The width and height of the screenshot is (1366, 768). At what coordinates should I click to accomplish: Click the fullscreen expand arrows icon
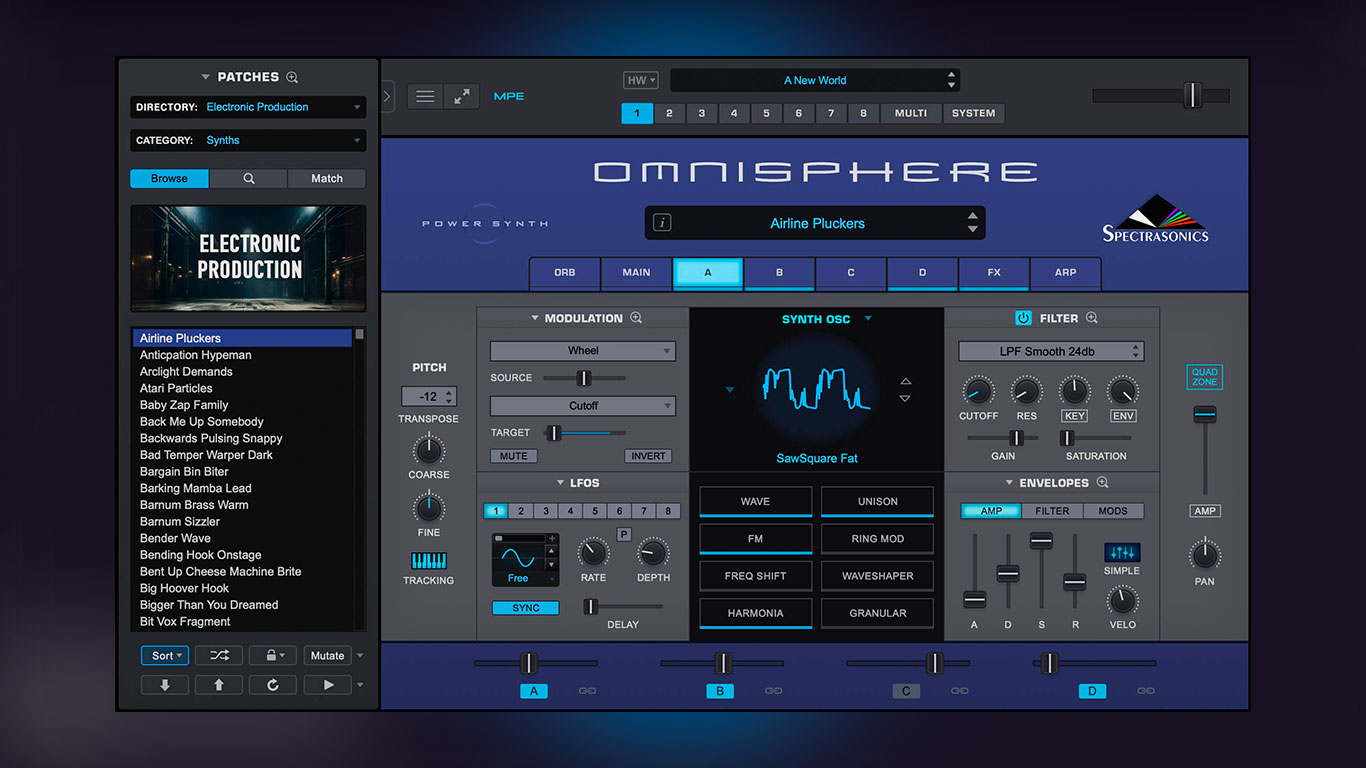[x=462, y=96]
